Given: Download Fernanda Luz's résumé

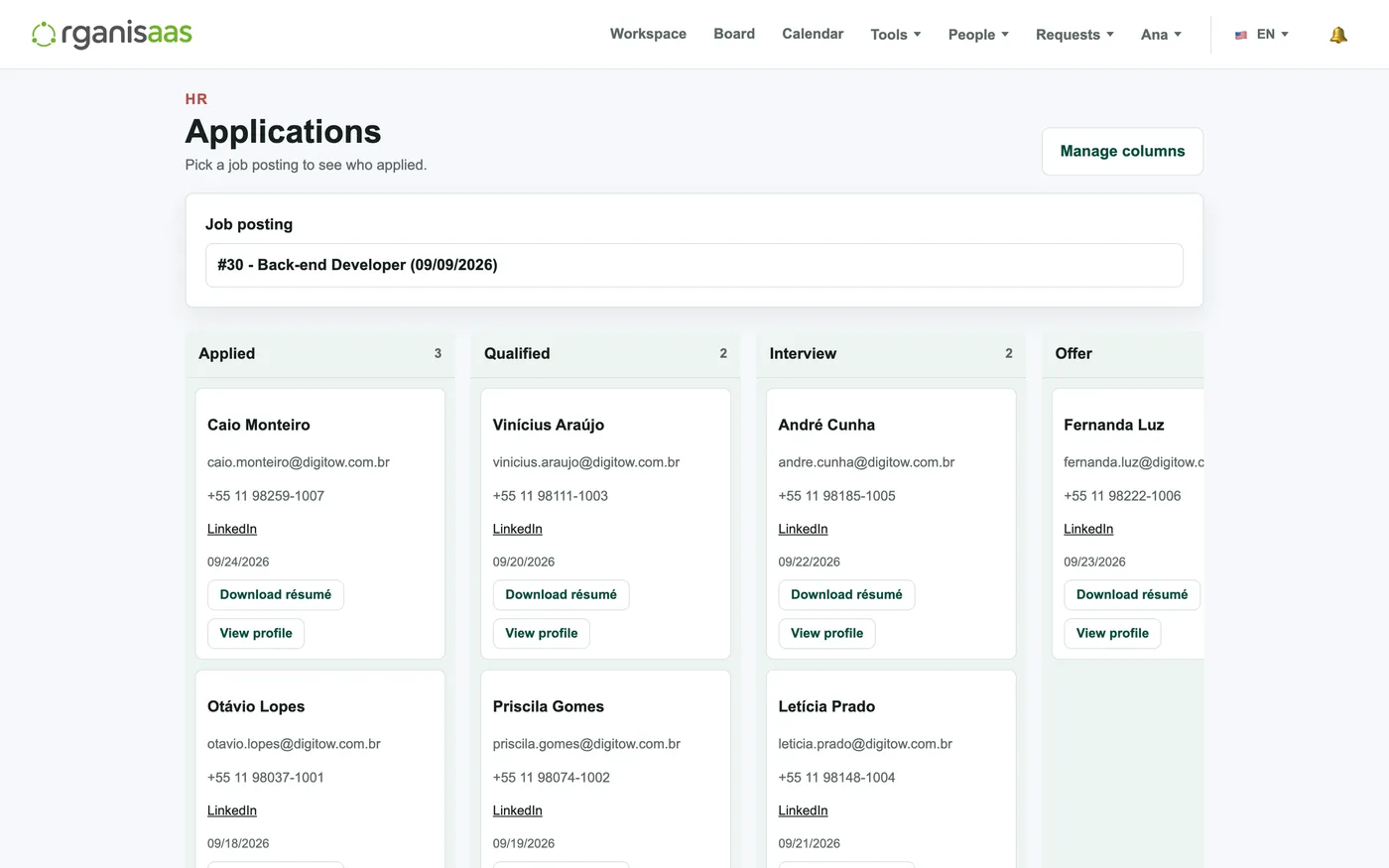Looking at the screenshot, I should (x=1132, y=595).
